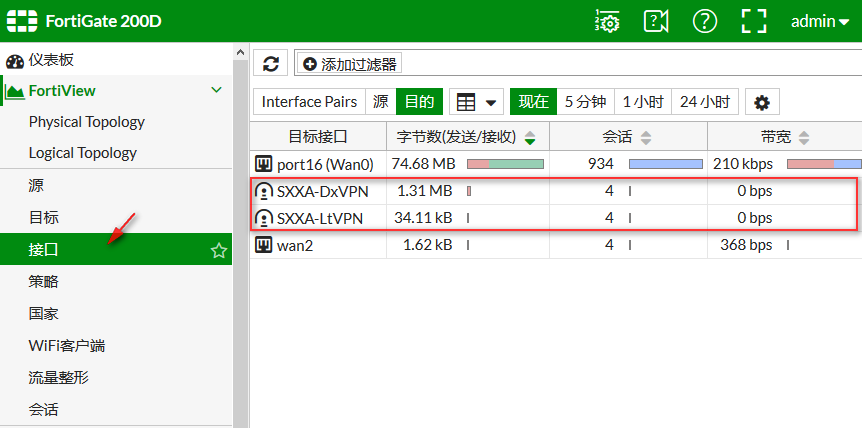Select the SXXA-LtVPN row
Image resolution: width=862 pixels, height=428 pixels.
[556, 218]
